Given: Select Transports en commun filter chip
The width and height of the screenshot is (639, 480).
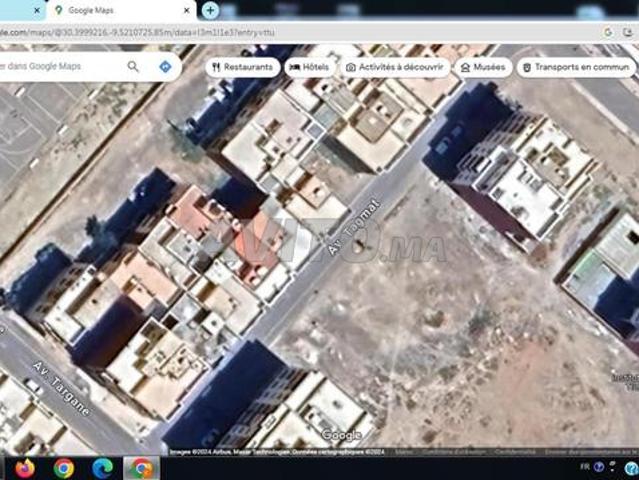Looking at the screenshot, I should pos(576,67).
